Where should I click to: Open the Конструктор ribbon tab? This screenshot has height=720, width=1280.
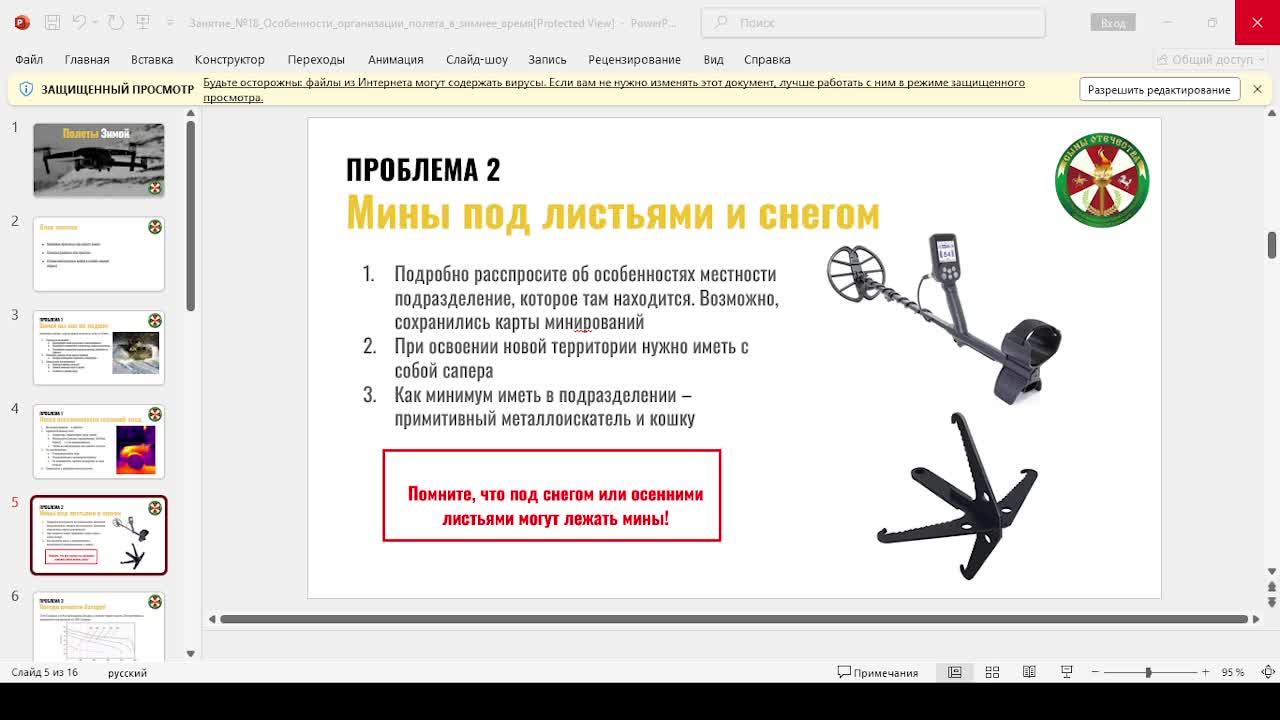(230, 59)
